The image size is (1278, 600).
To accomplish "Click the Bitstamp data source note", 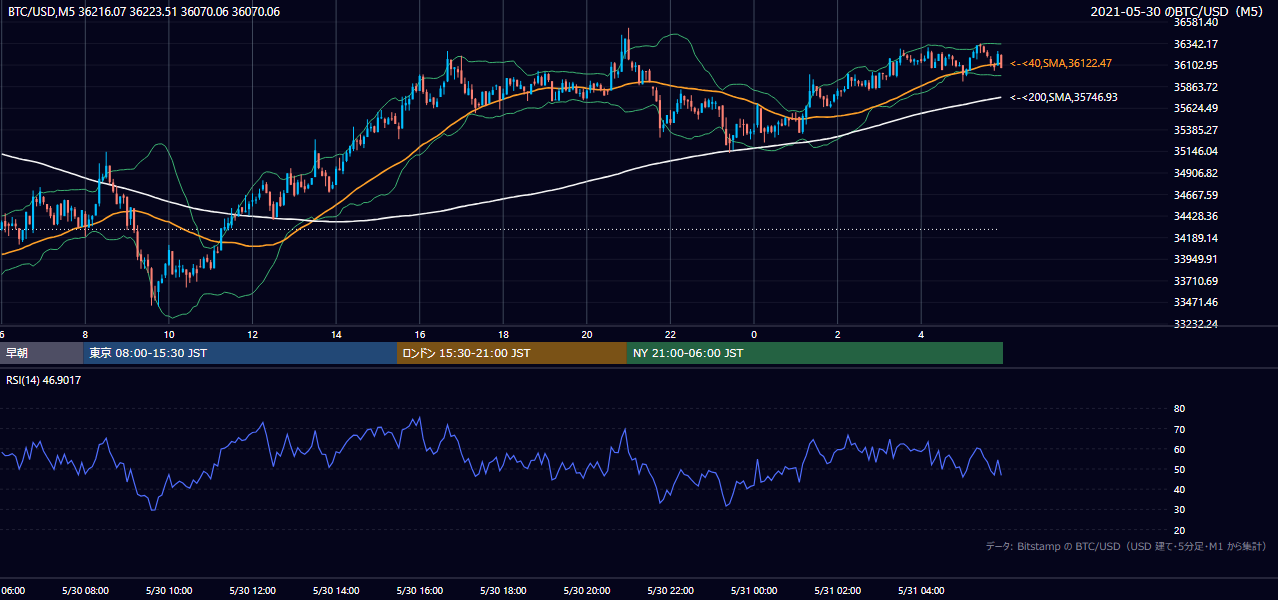I will point(1126,546).
